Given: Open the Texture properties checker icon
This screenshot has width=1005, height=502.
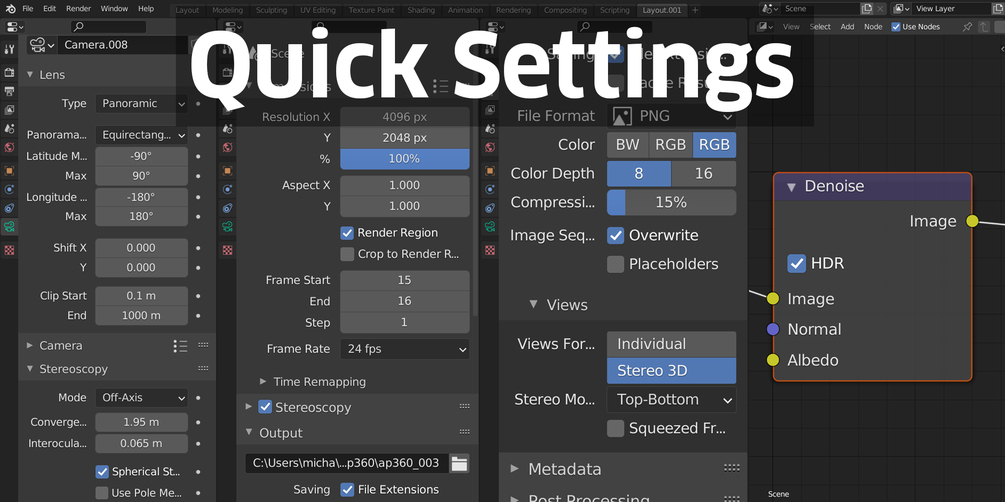Looking at the screenshot, I should 9,249.
